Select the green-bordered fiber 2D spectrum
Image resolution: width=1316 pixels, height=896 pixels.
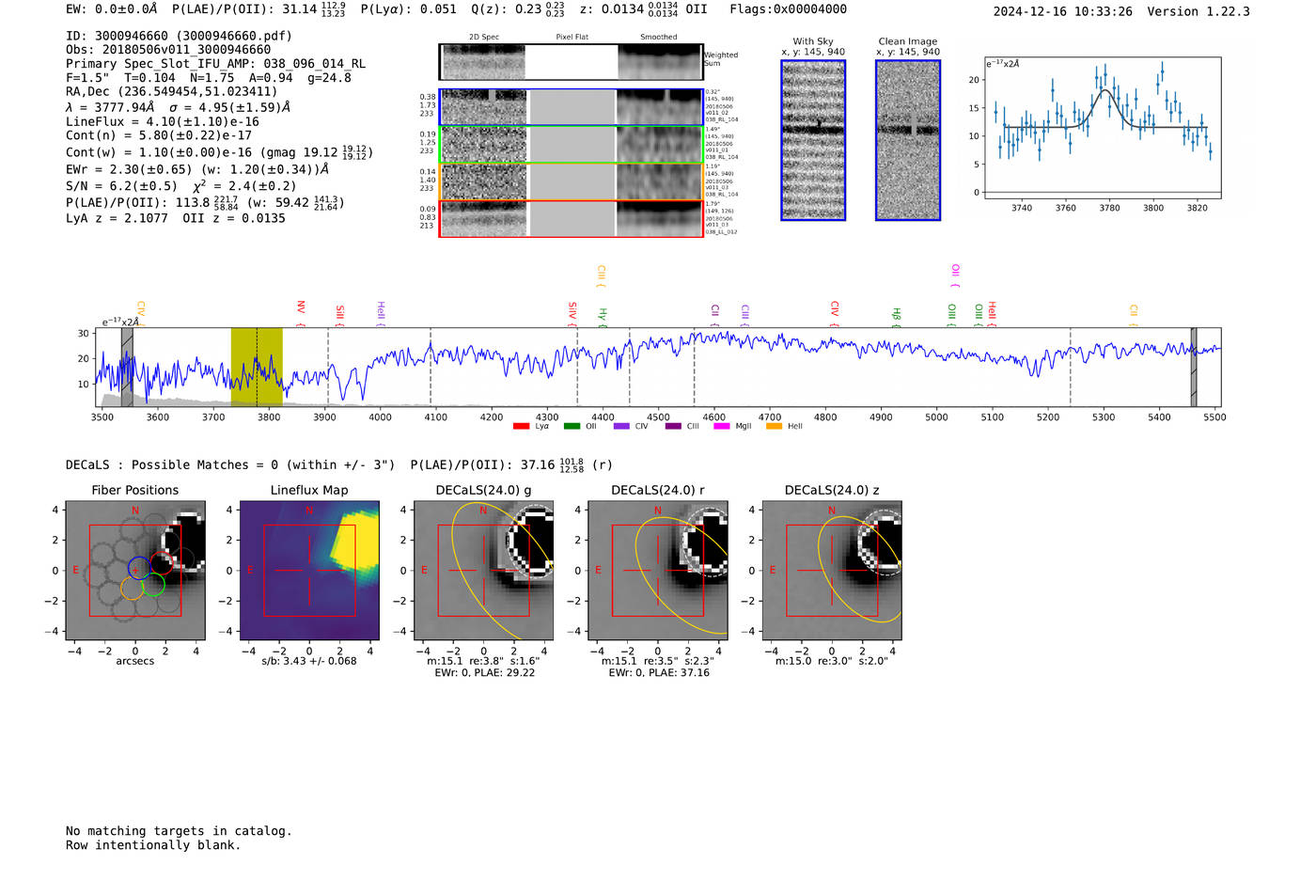click(x=571, y=145)
